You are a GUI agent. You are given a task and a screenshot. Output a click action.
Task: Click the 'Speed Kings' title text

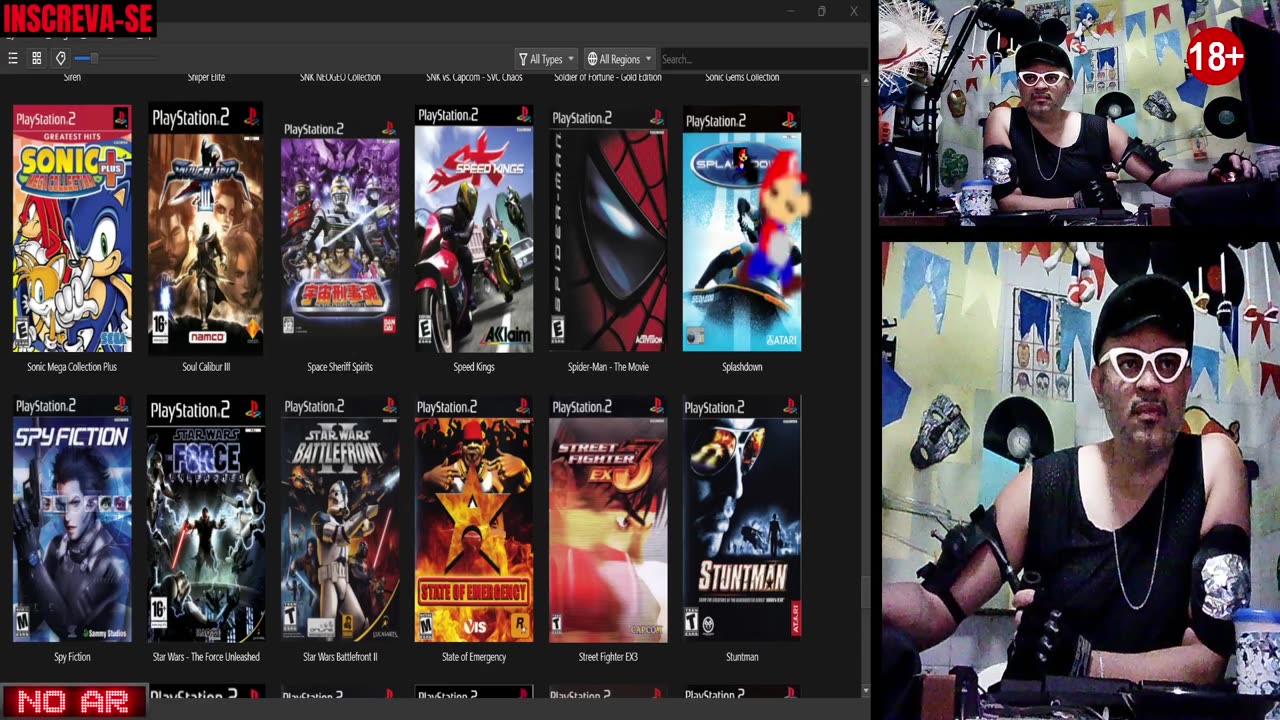coord(474,367)
